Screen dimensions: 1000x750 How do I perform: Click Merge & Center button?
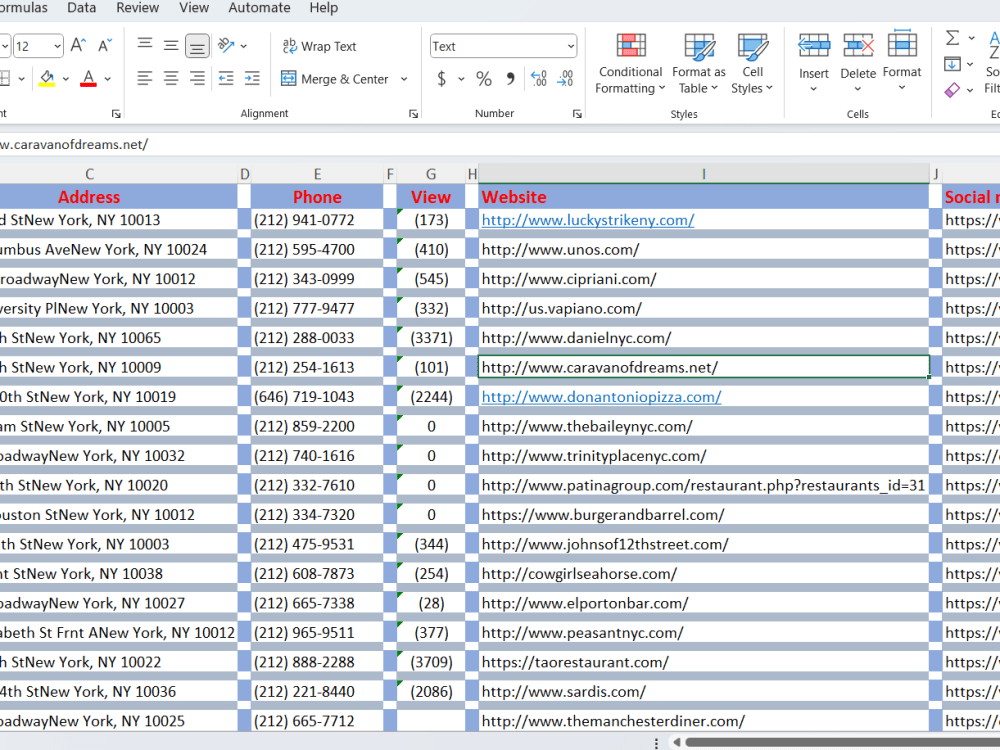(335, 79)
